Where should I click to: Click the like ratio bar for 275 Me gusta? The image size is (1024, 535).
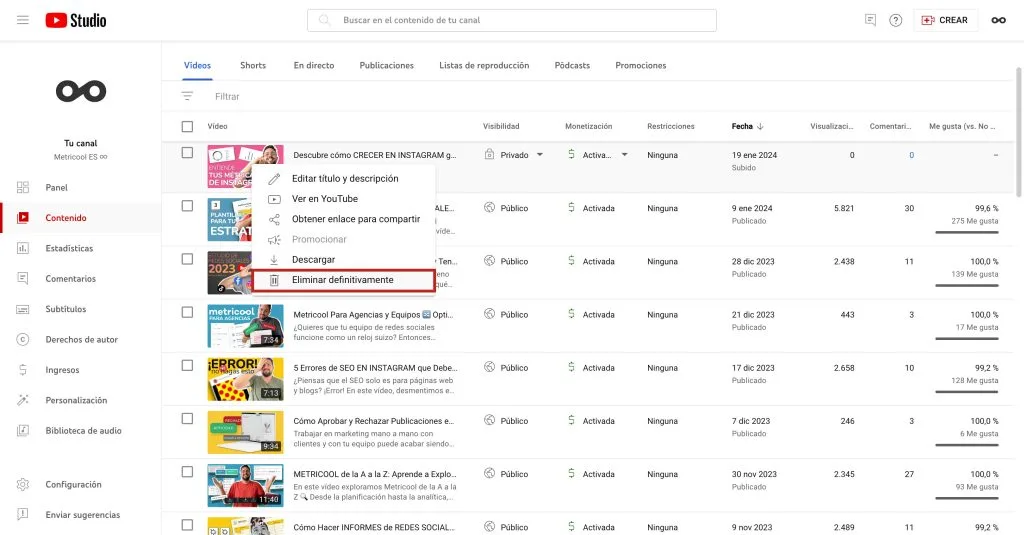tap(967, 232)
